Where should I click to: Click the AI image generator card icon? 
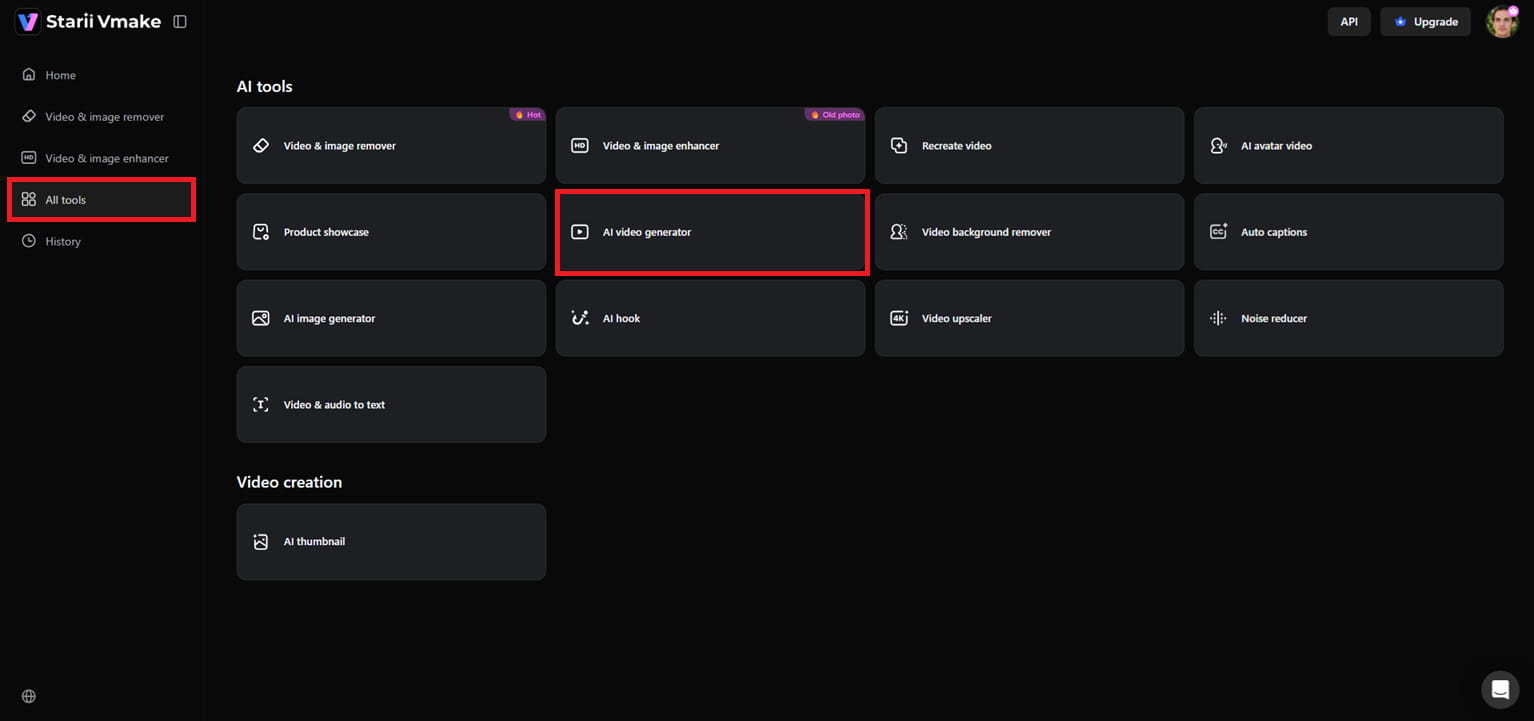[261, 318]
